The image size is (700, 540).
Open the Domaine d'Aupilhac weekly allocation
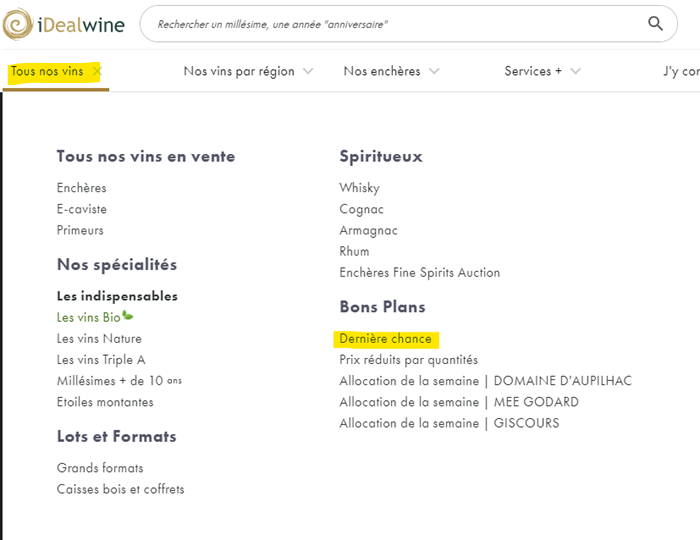pos(486,381)
